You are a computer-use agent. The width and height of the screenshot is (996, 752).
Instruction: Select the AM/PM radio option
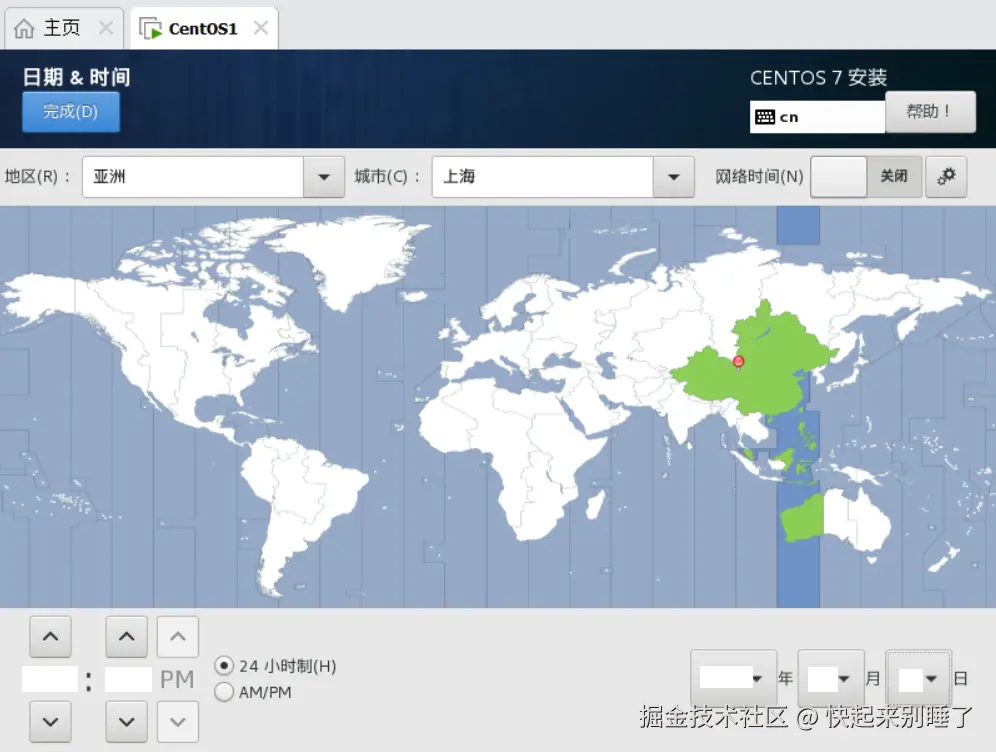coord(224,692)
